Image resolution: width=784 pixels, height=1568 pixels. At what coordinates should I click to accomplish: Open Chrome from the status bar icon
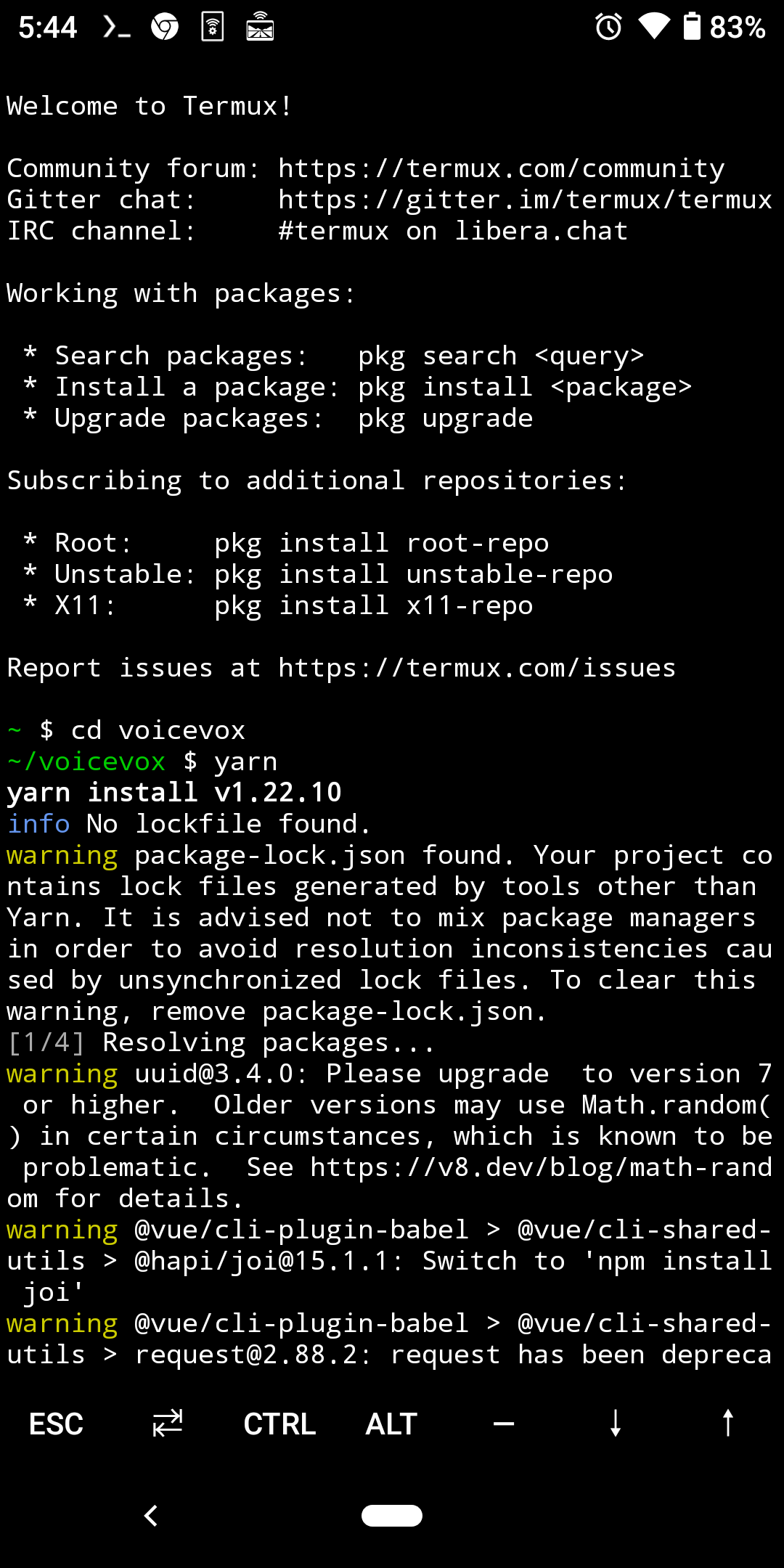(x=163, y=27)
